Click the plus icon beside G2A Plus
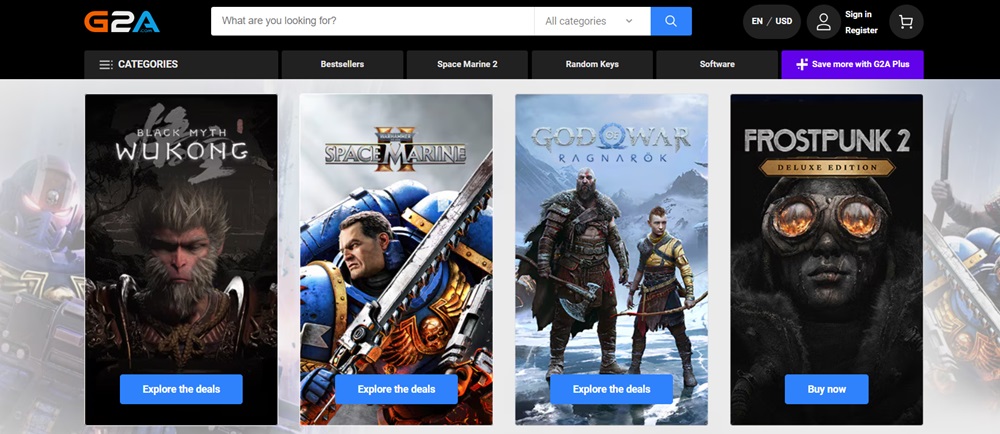1000x434 pixels. [x=802, y=64]
